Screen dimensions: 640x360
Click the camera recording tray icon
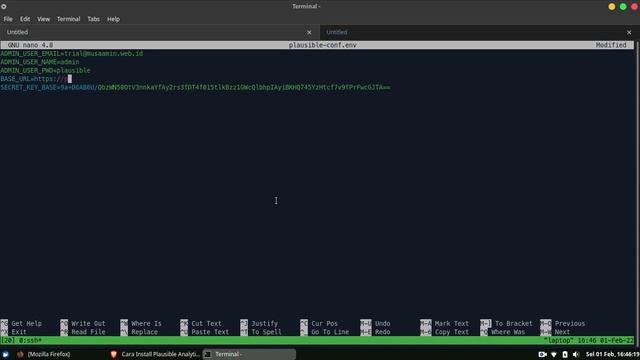(542, 354)
